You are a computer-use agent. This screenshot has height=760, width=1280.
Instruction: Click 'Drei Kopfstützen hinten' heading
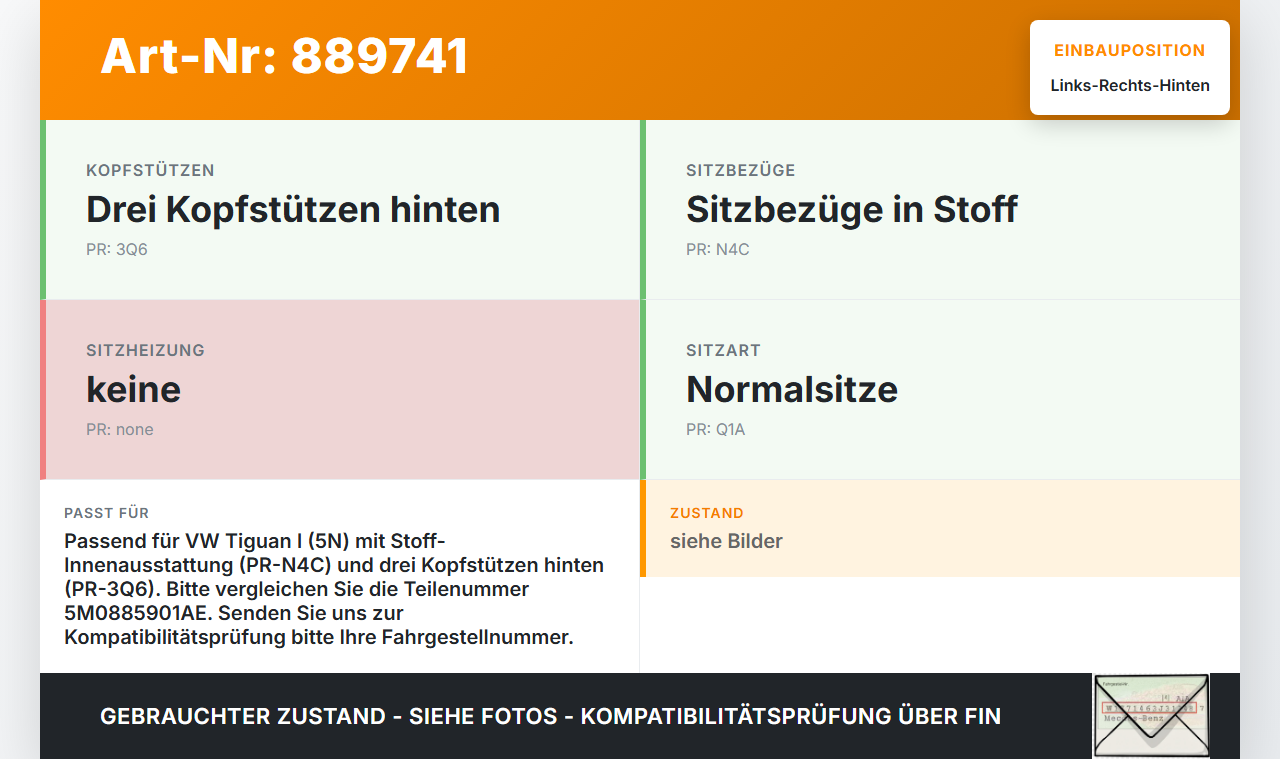[x=293, y=210]
